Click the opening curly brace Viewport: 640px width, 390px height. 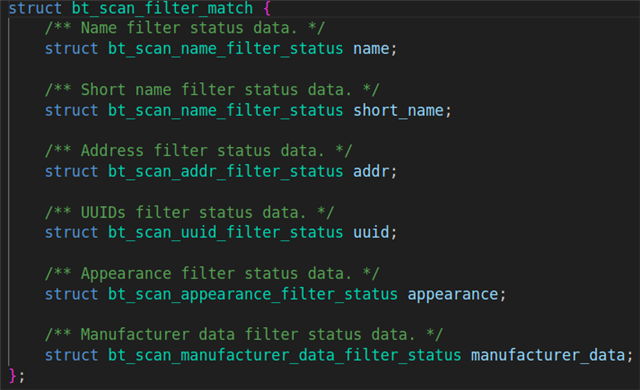pos(267,8)
